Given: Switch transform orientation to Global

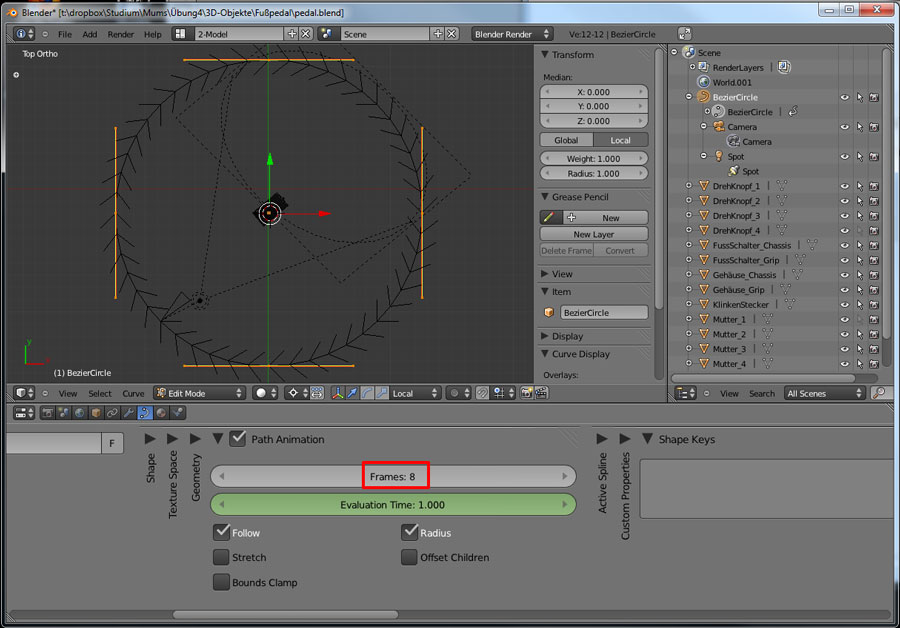Looking at the screenshot, I should tap(566, 140).
